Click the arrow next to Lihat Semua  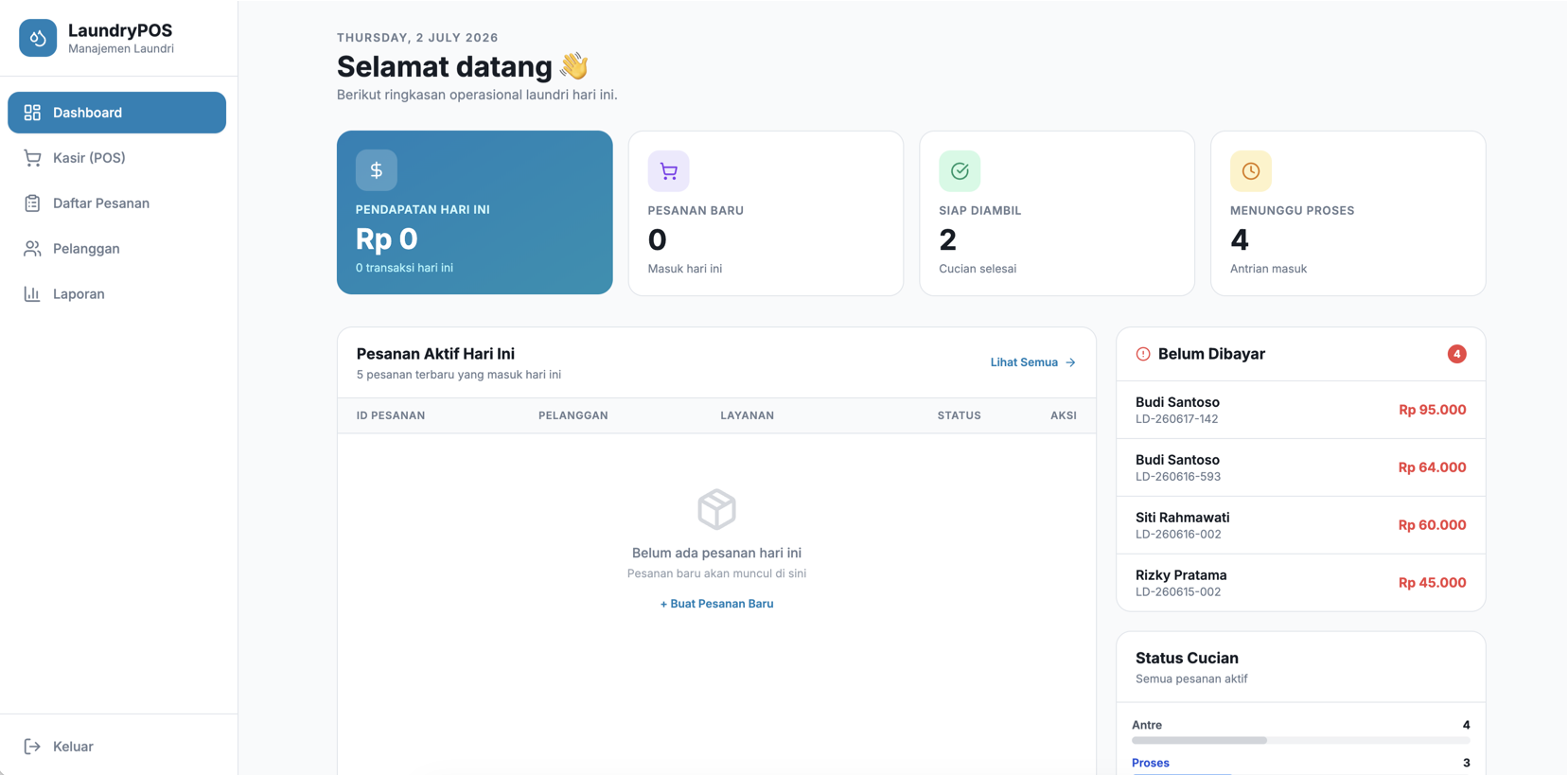tap(1070, 362)
